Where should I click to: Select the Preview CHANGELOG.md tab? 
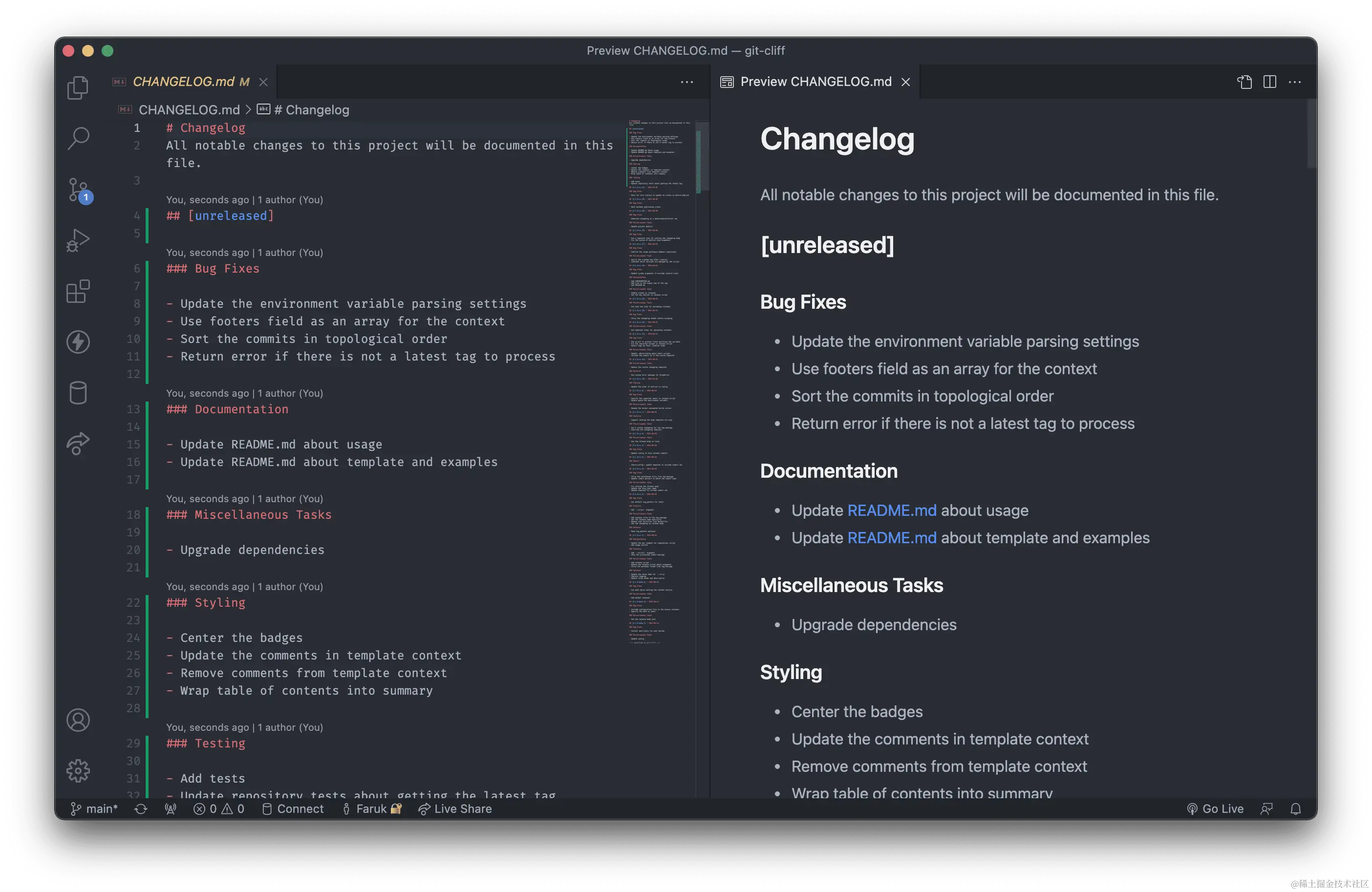pos(815,82)
